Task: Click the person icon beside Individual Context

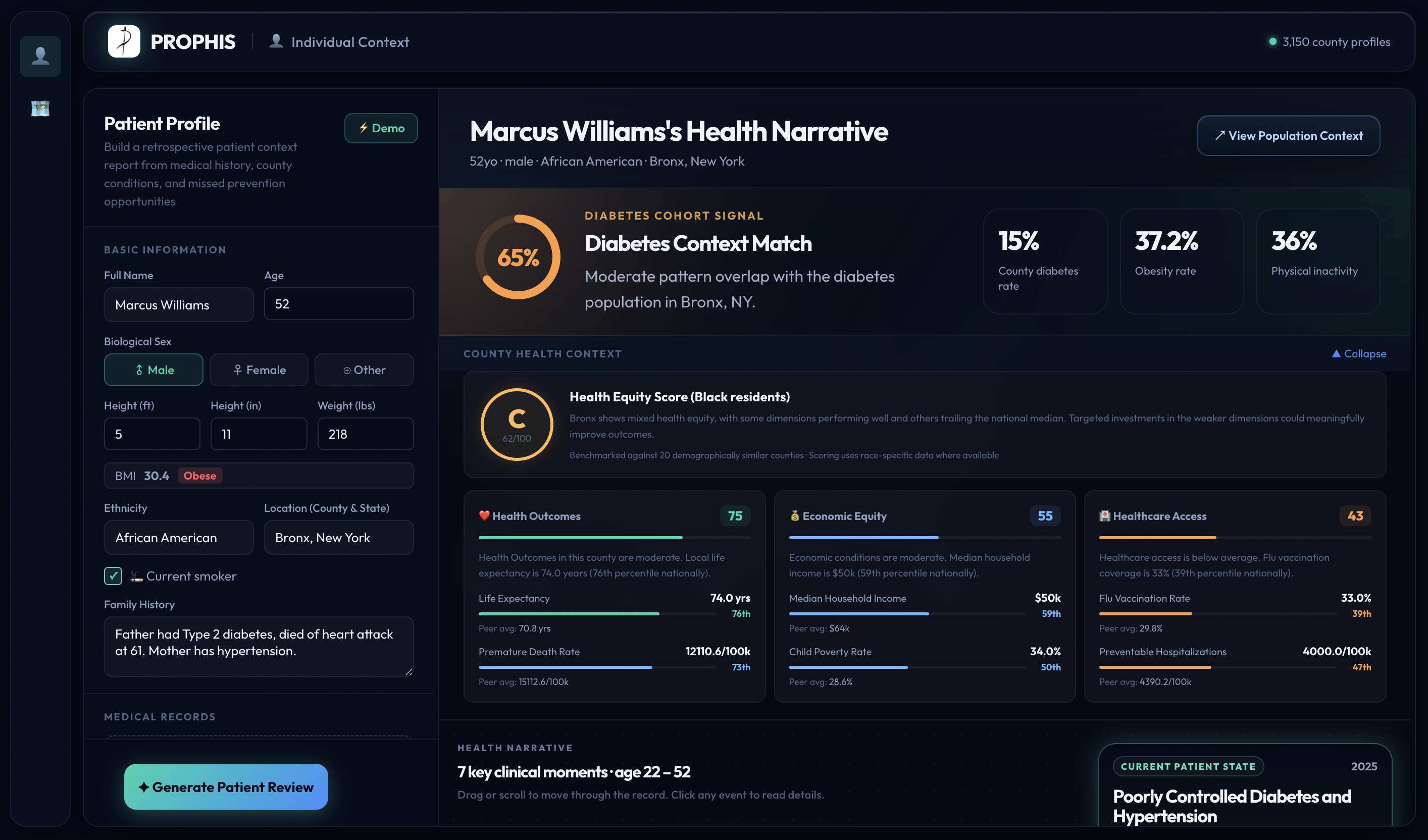Action: (276, 41)
